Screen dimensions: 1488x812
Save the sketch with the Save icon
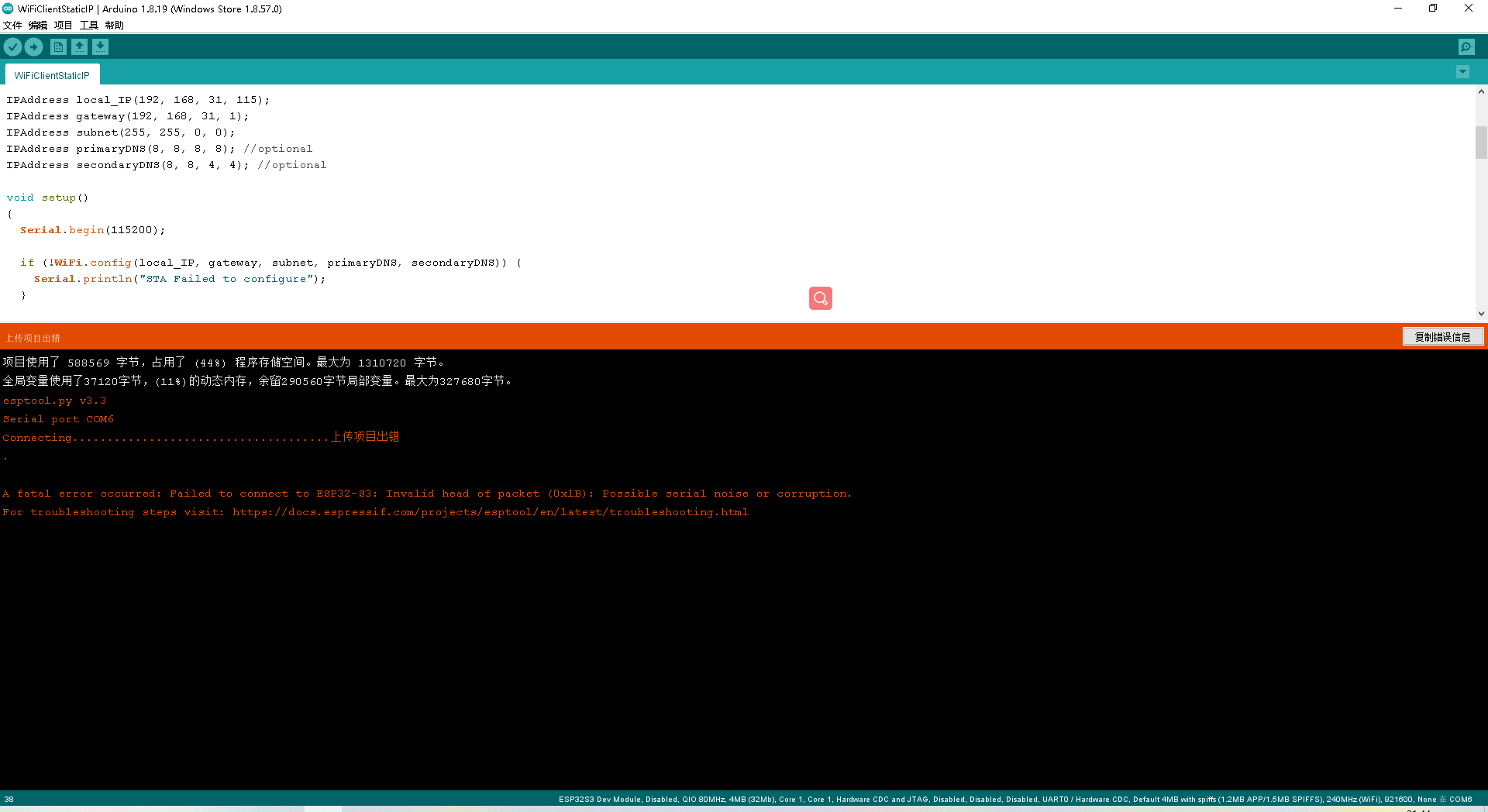pyautogui.click(x=100, y=47)
